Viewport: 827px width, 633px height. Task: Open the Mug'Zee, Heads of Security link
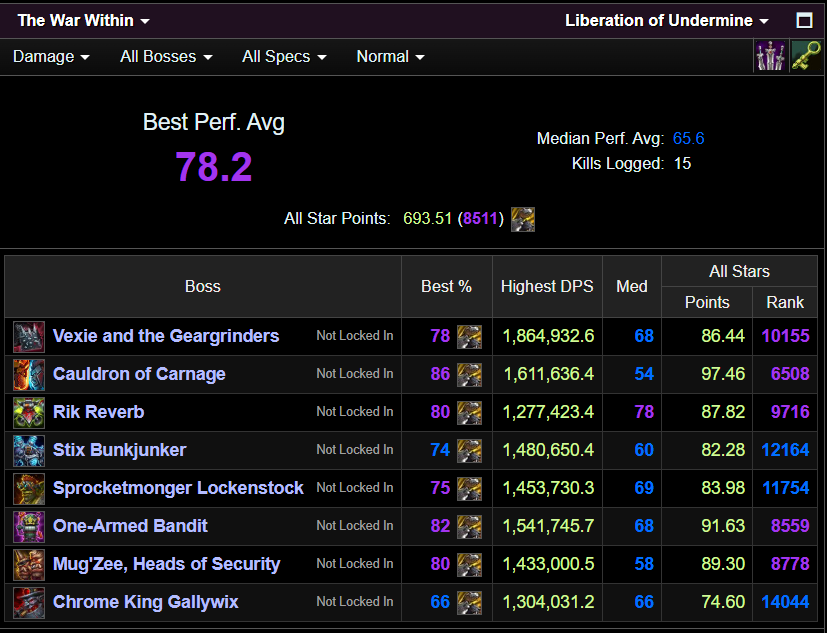(166, 564)
